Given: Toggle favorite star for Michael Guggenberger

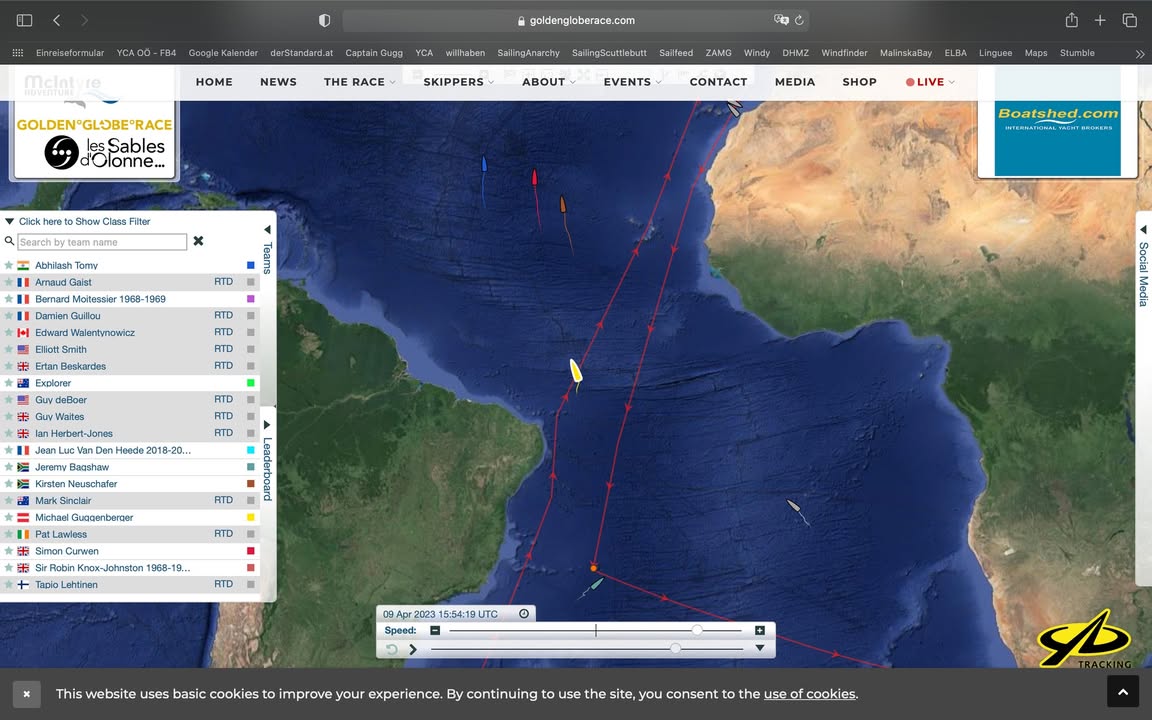Looking at the screenshot, I should pyautogui.click(x=9, y=517).
